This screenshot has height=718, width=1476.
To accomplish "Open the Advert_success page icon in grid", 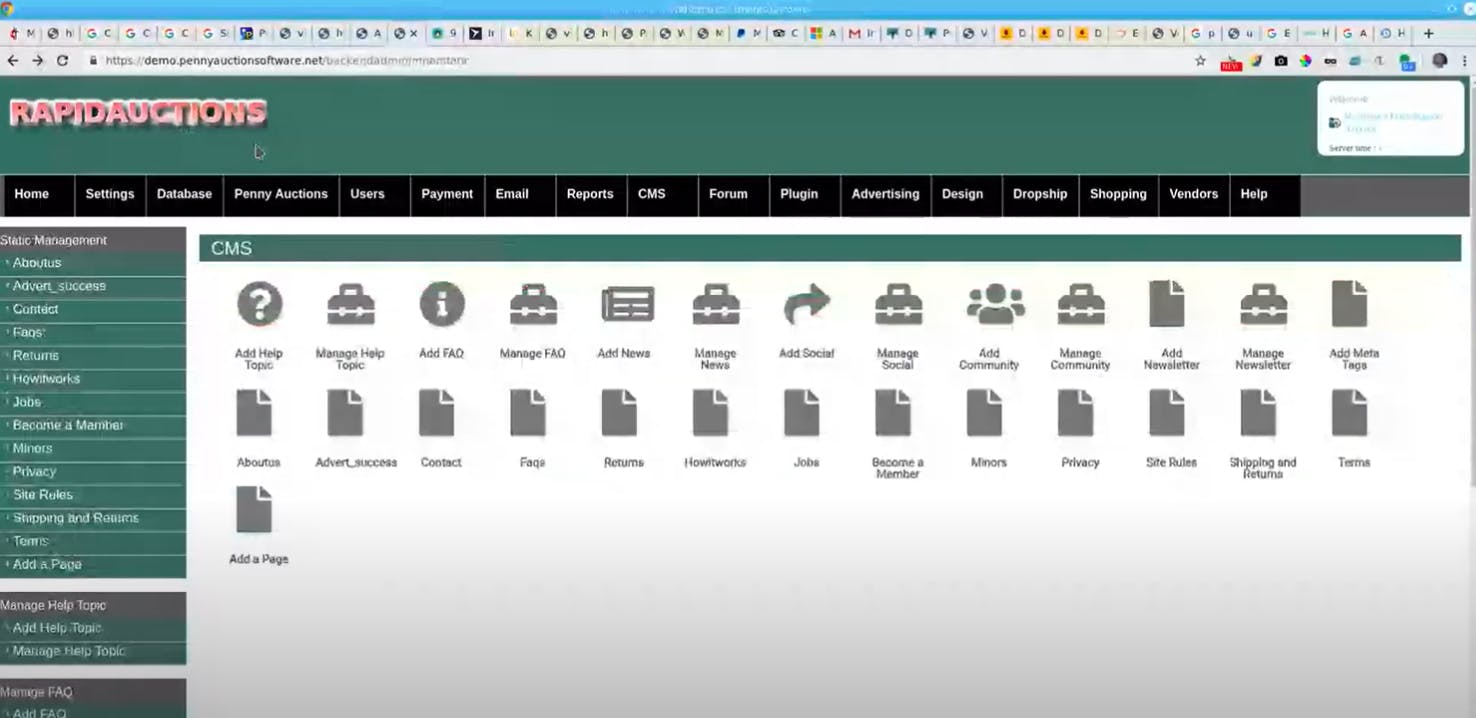I will tap(345, 413).
